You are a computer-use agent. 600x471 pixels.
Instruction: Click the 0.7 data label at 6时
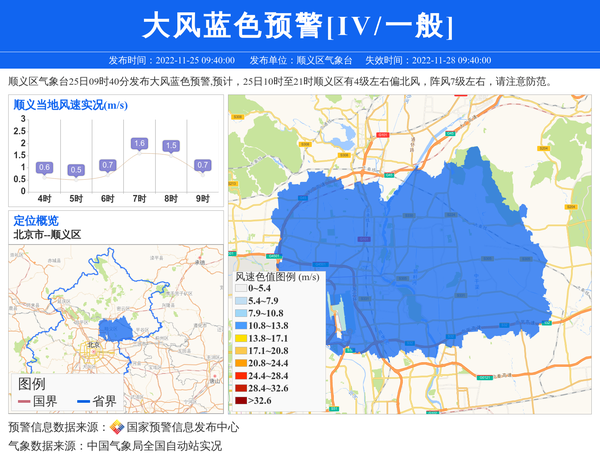(x=108, y=165)
